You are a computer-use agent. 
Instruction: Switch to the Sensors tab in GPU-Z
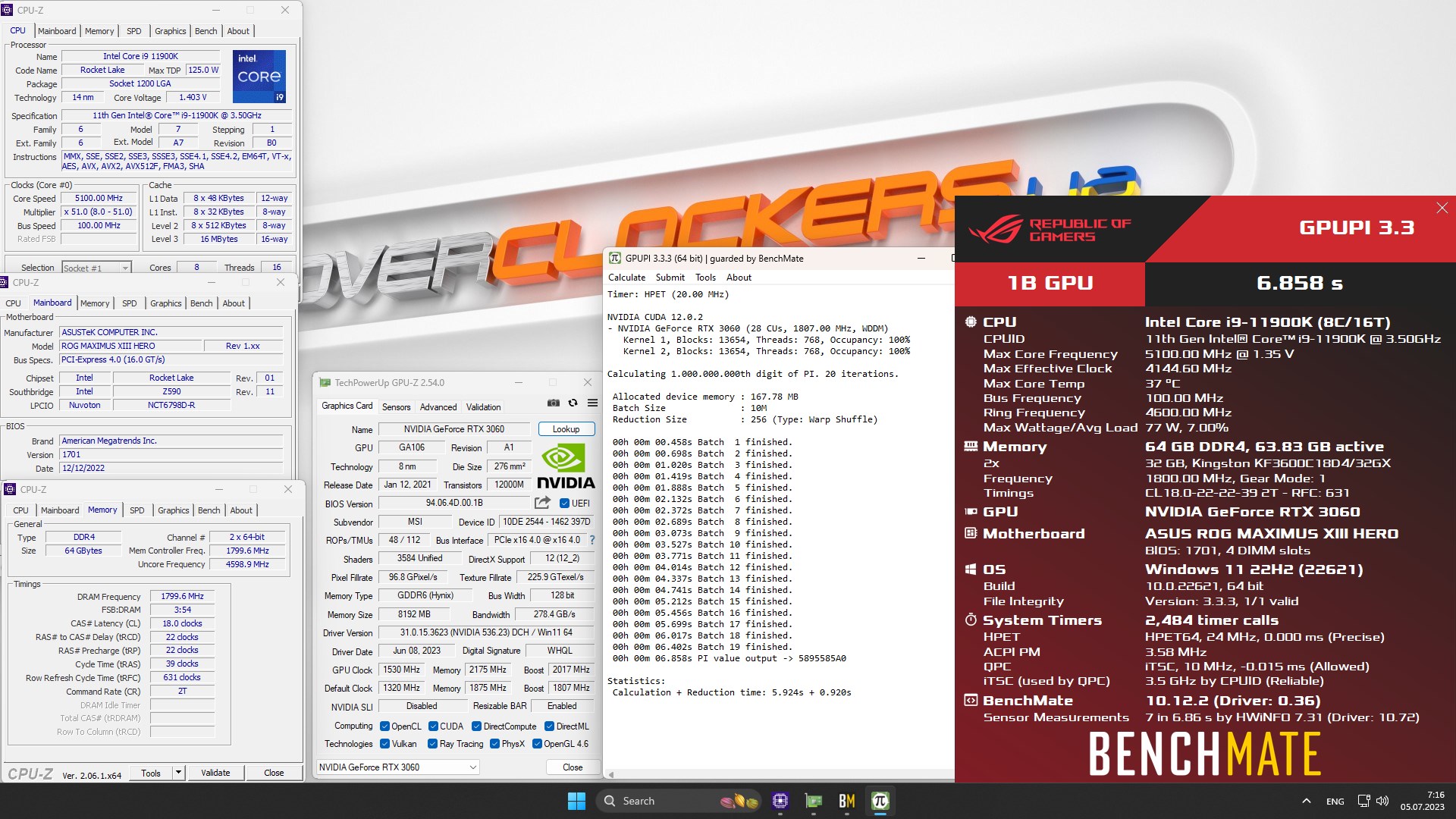pos(396,407)
